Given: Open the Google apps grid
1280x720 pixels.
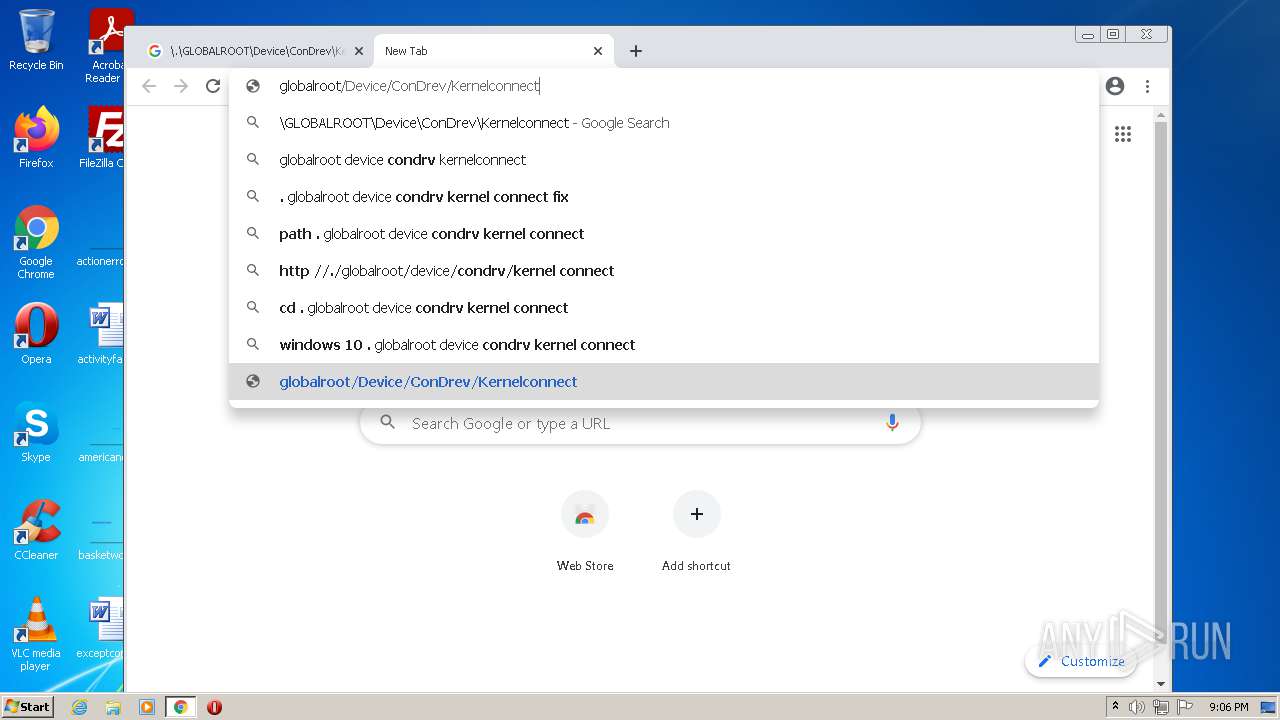Looking at the screenshot, I should (1123, 134).
